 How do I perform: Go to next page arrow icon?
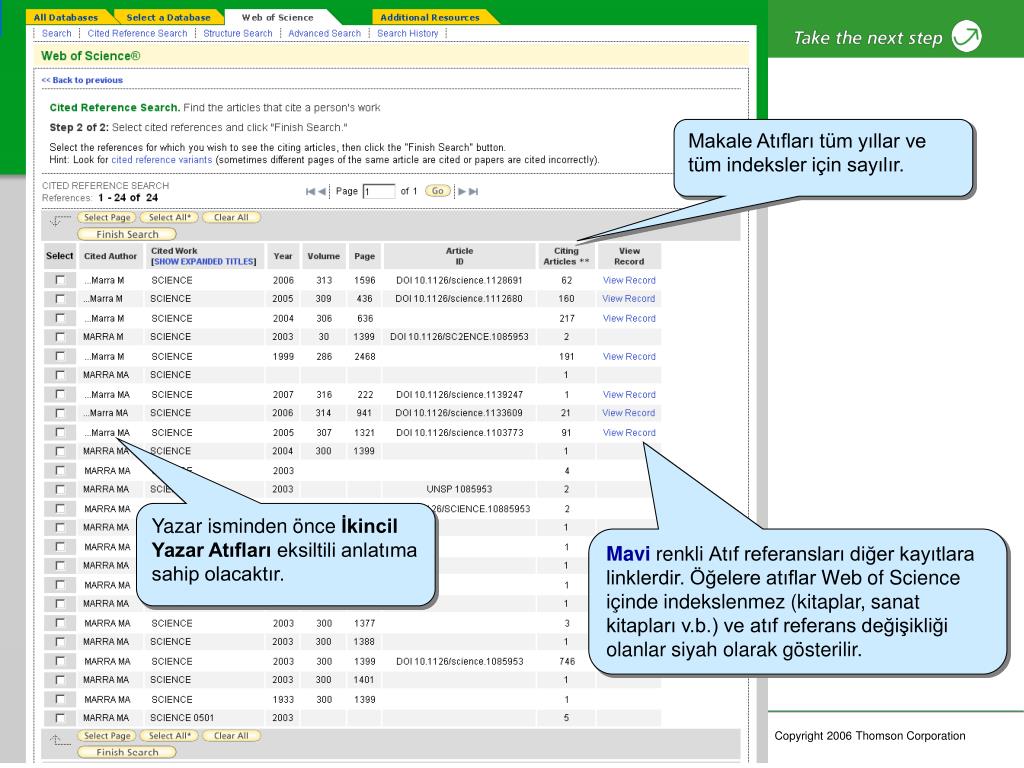462,191
